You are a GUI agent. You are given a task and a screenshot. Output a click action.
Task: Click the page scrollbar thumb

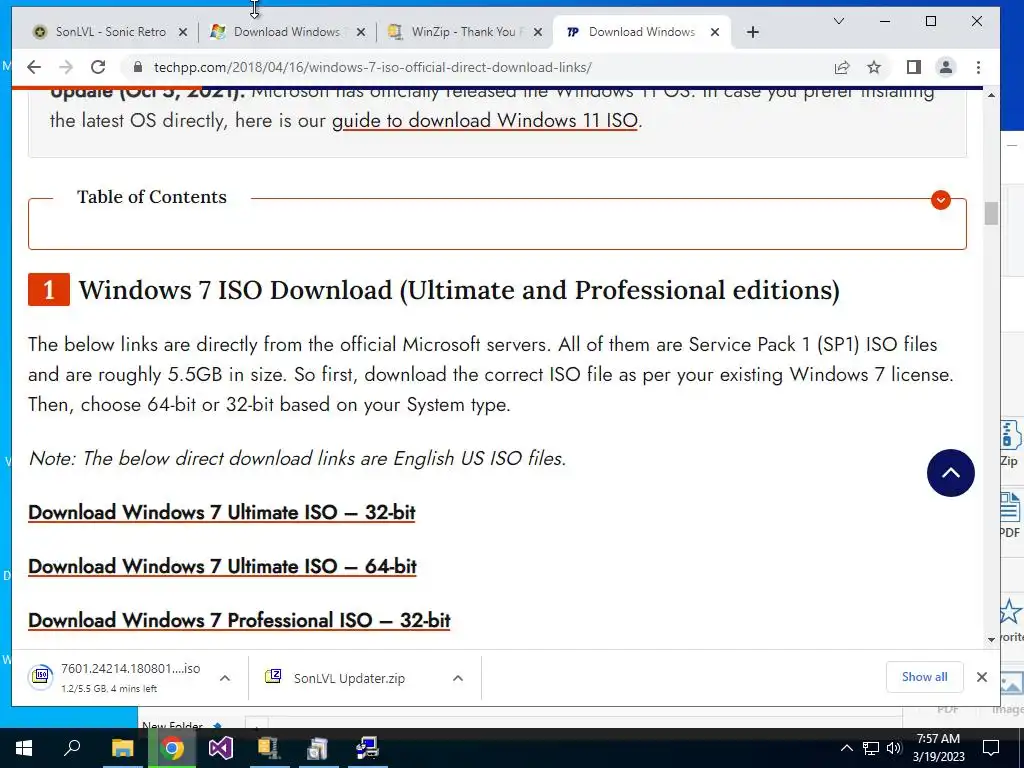click(991, 214)
